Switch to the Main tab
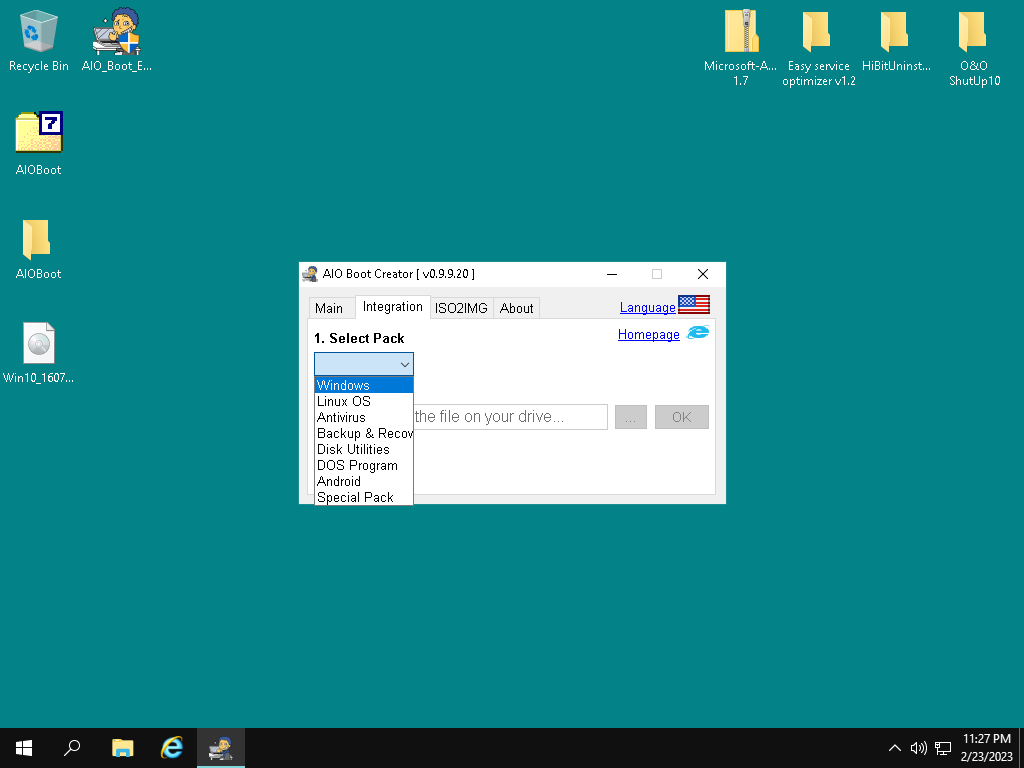1024x768 pixels. 329,308
